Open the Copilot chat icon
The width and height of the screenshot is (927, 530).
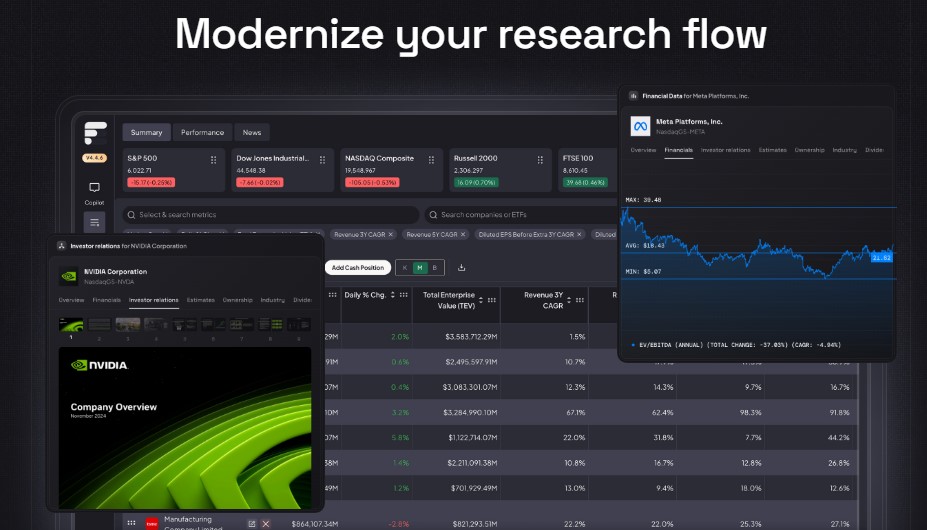(x=94, y=188)
